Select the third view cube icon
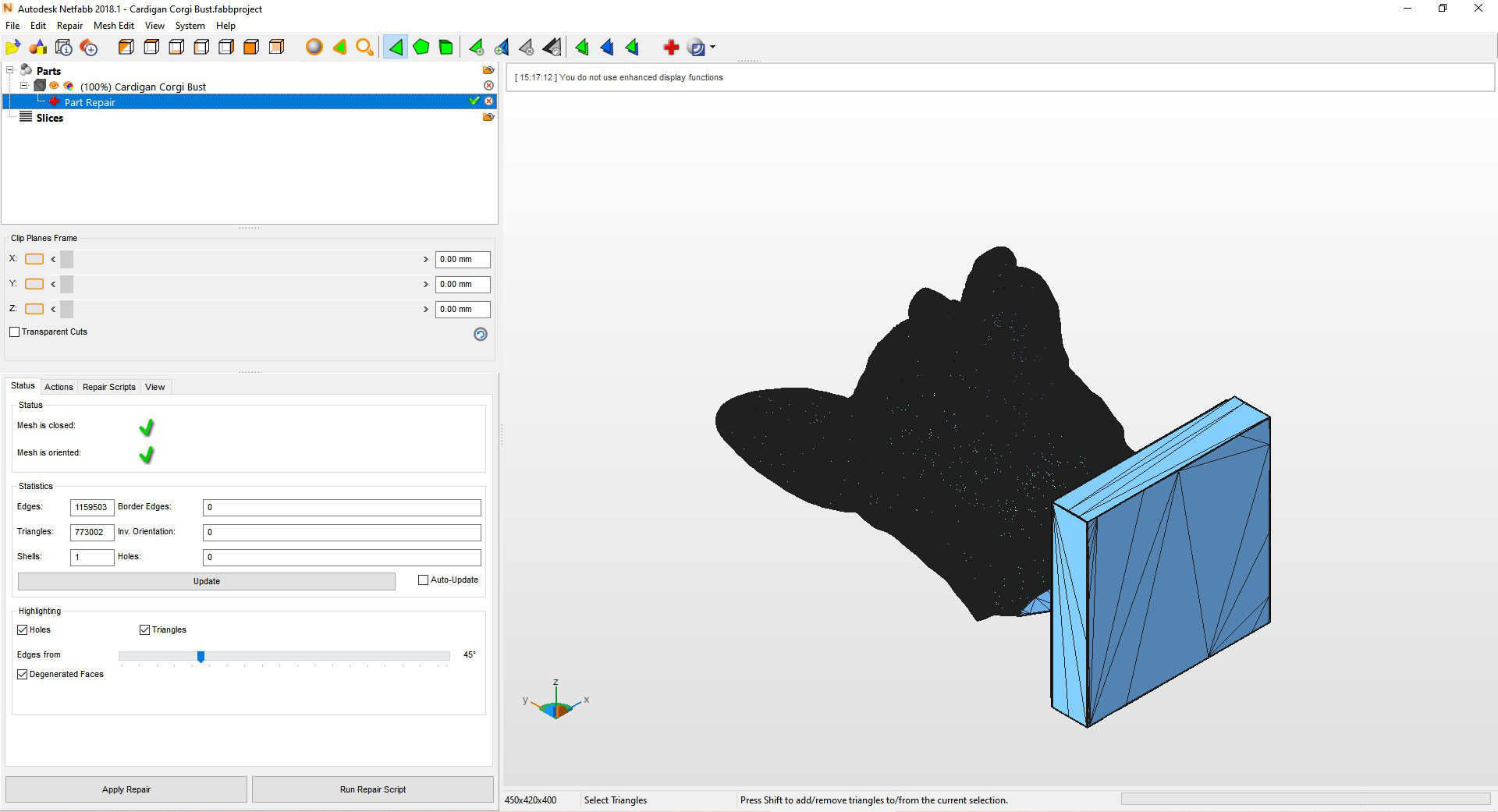This screenshot has width=1498, height=812. tap(176, 48)
